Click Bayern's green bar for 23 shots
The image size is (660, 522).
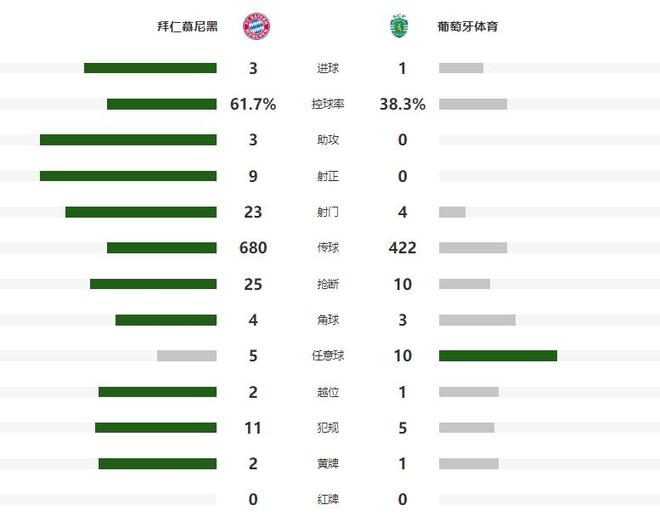141,212
